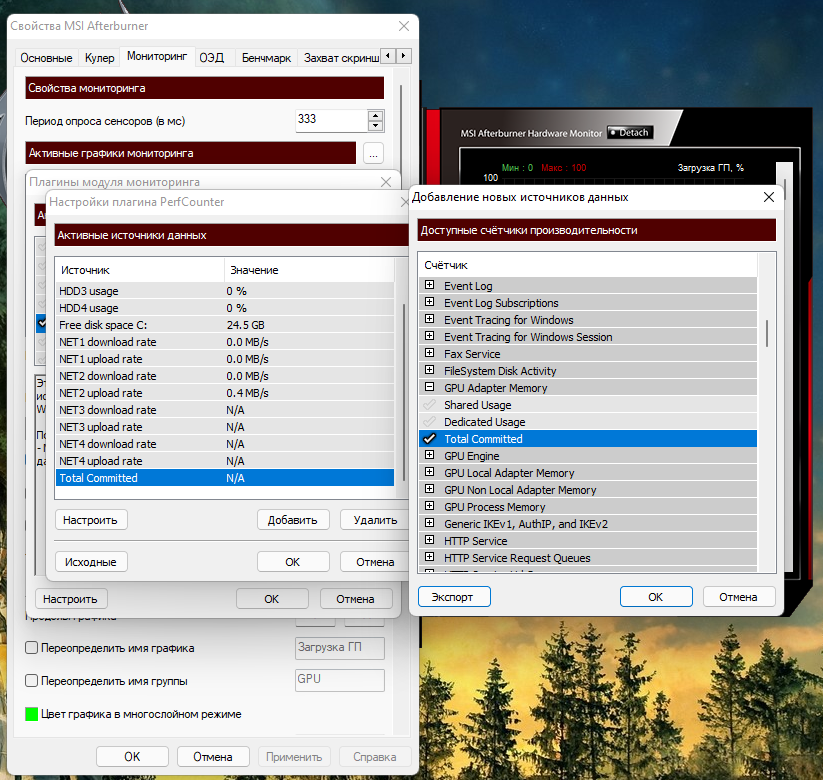Switch to the Основные tab
The height and width of the screenshot is (780, 823).
pos(46,58)
